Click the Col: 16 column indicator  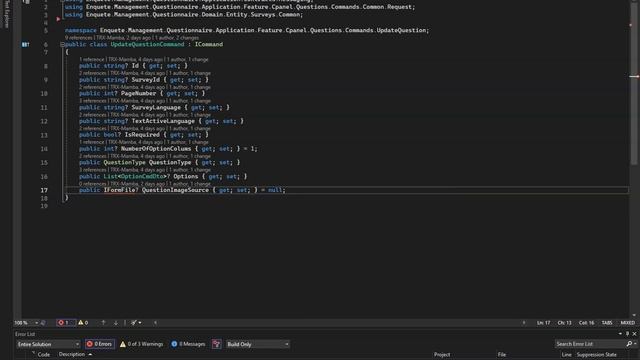pos(587,323)
